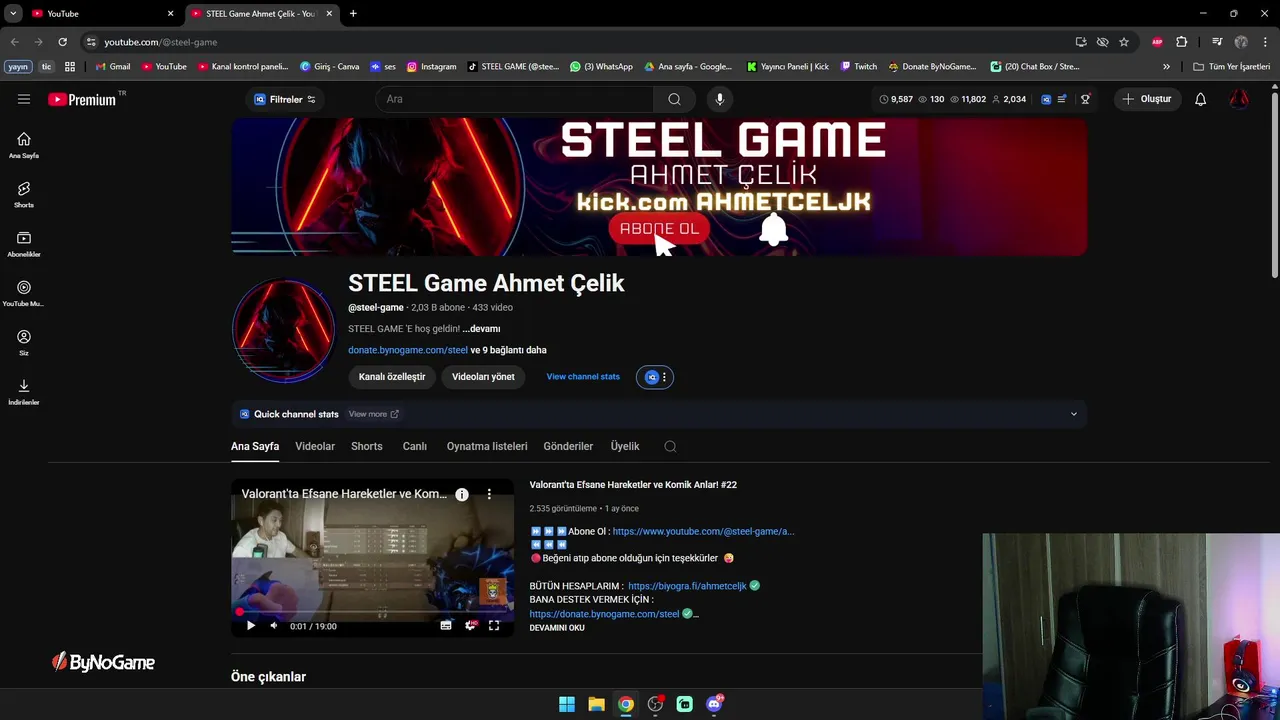Click the vidIQ list icon in stats bar
Image resolution: width=1280 pixels, height=720 pixels.
[1062, 99]
